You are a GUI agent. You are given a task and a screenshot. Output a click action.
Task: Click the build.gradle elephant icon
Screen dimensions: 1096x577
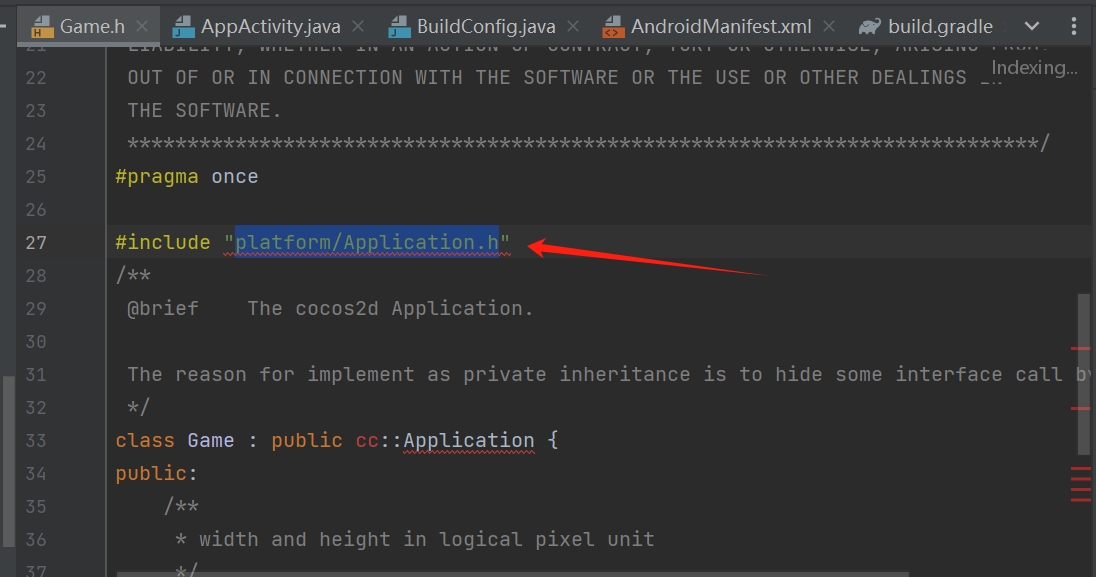(x=870, y=26)
